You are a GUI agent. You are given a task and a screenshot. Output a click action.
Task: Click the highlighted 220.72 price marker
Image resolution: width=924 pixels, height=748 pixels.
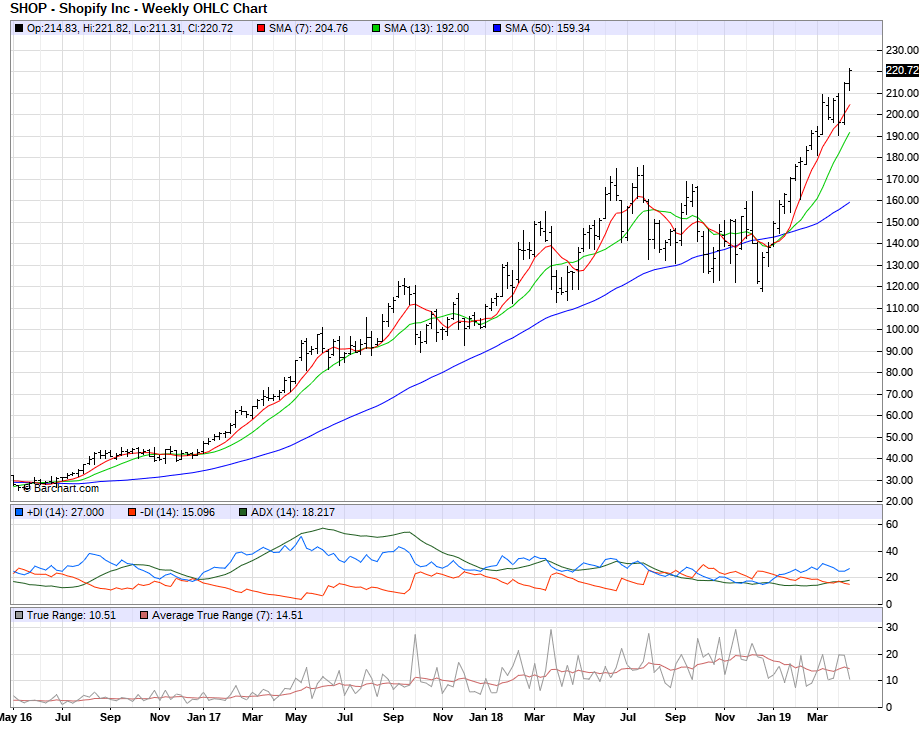[x=902, y=71]
